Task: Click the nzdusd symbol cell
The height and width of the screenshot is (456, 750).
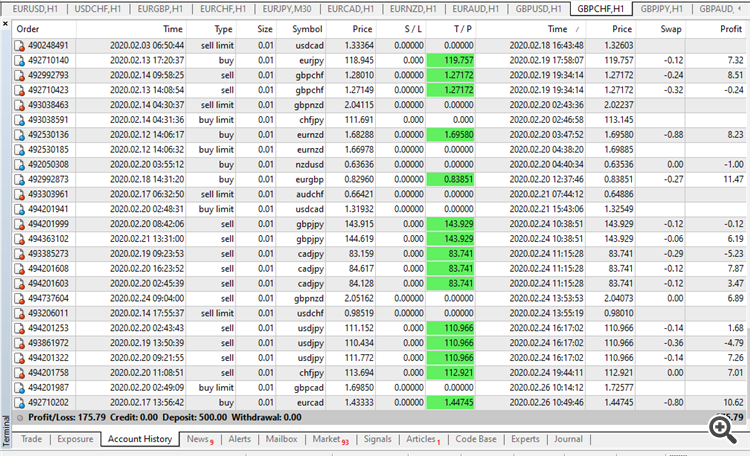Action: click(x=301, y=165)
